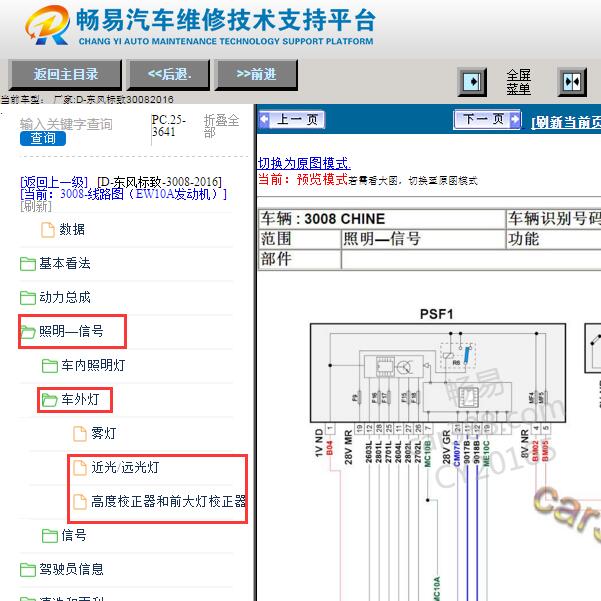Collapse the 车外灯 folder
The height and width of the screenshot is (601, 601).
tap(80, 399)
